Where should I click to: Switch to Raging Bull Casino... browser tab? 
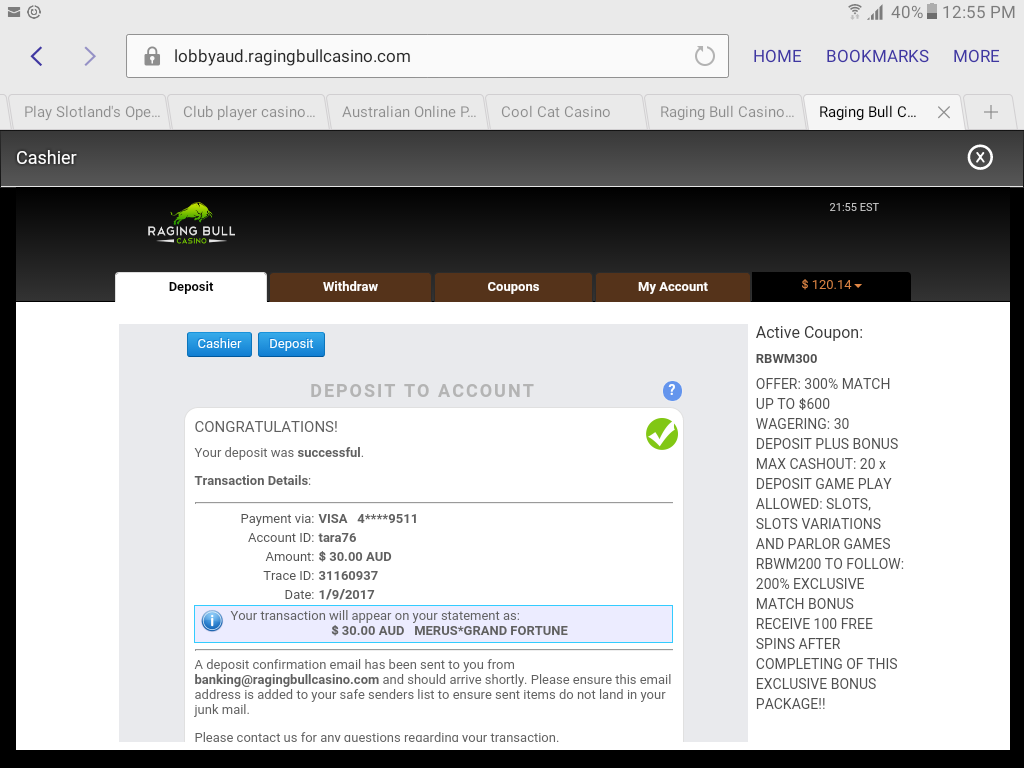tap(725, 112)
